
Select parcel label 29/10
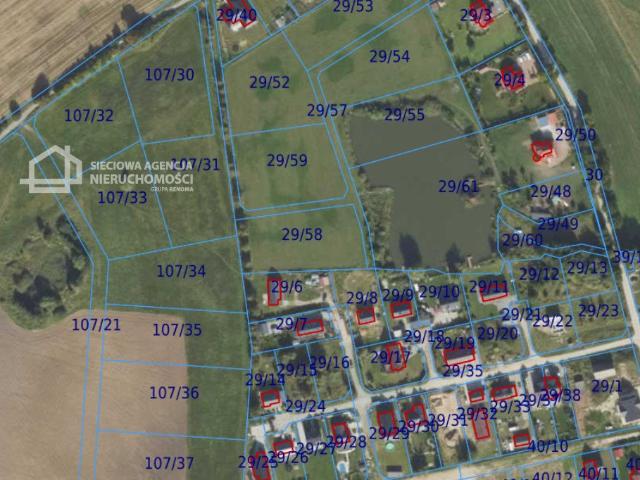[440, 292]
